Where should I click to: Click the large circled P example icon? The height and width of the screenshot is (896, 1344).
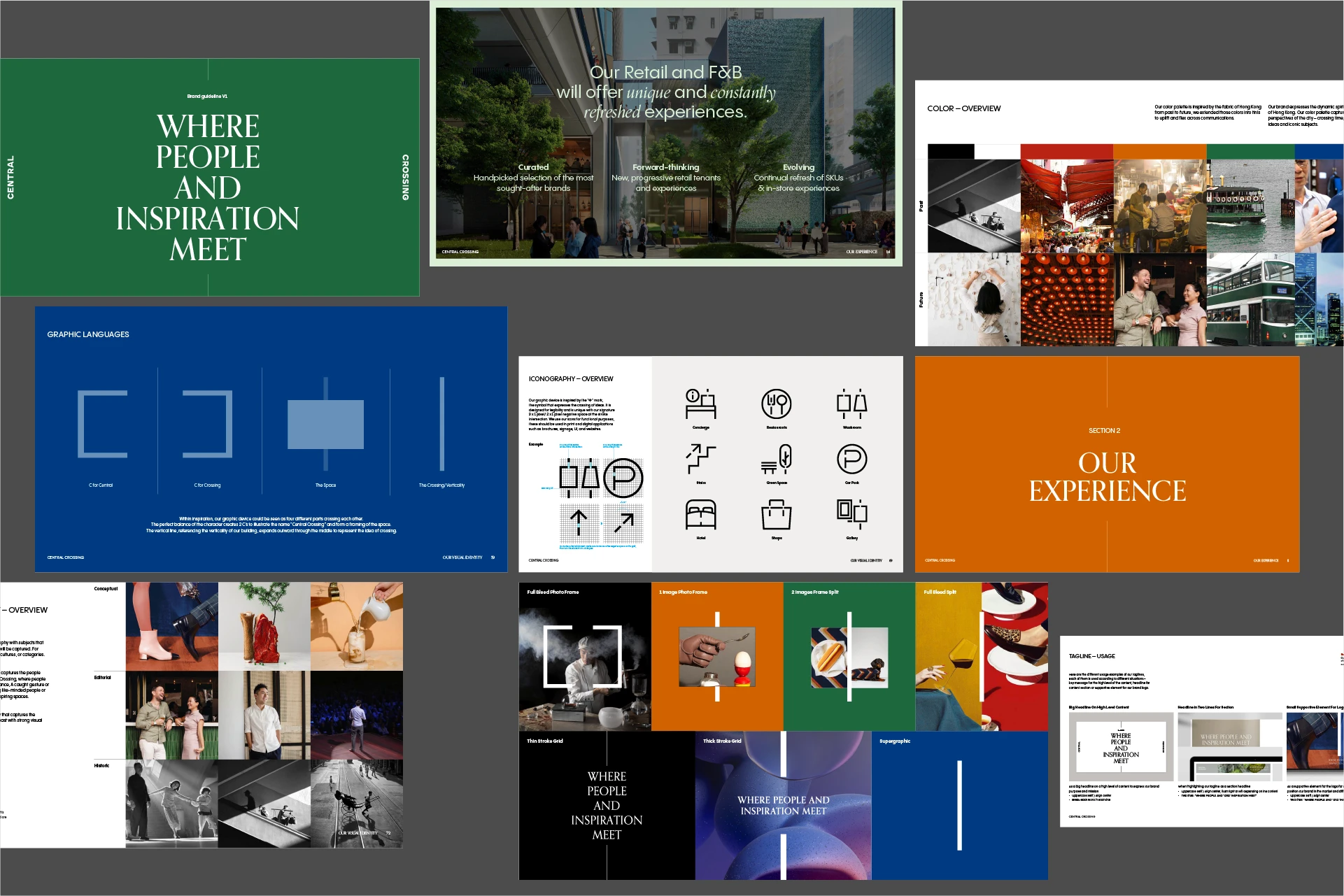(x=623, y=478)
